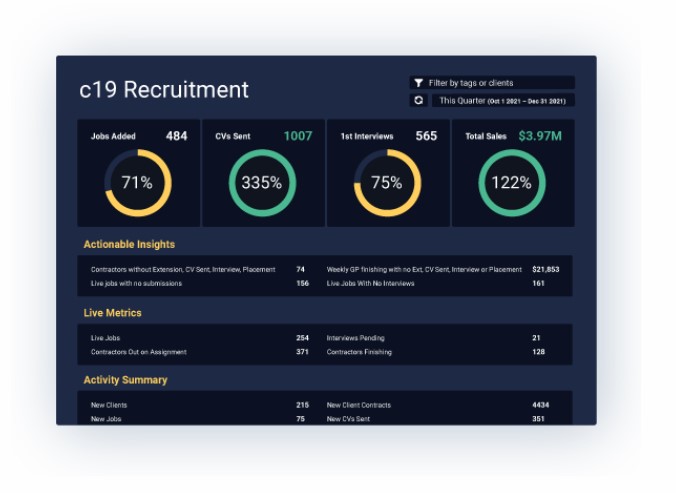The height and width of the screenshot is (493, 676).
Task: Select the 1st Interviews 75% gauge
Action: (386, 183)
